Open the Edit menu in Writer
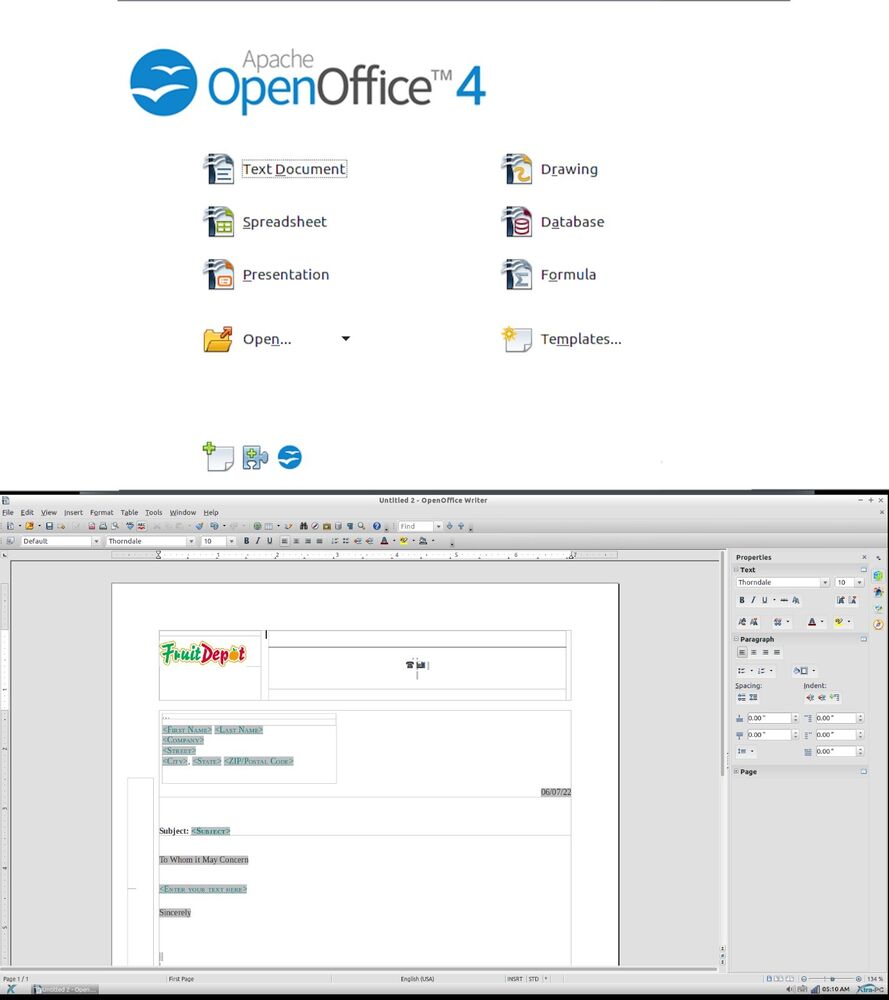Screen dimensions: 889x1000 pos(27,512)
